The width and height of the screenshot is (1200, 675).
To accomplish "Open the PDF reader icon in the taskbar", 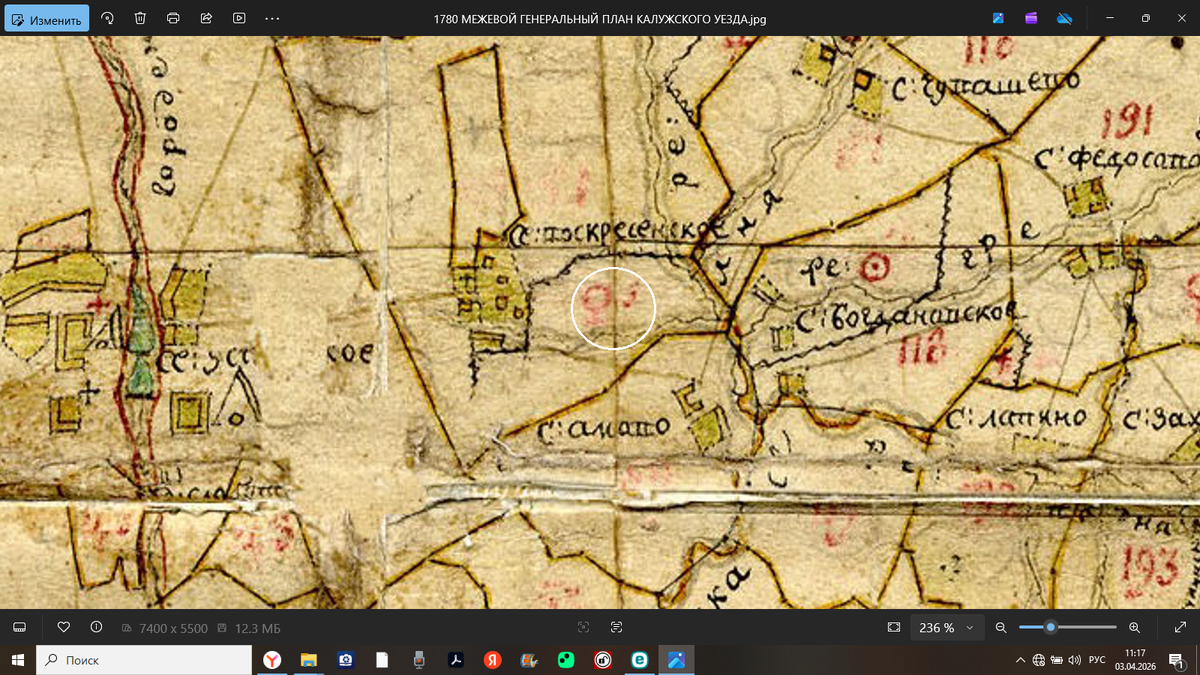I will point(455,660).
